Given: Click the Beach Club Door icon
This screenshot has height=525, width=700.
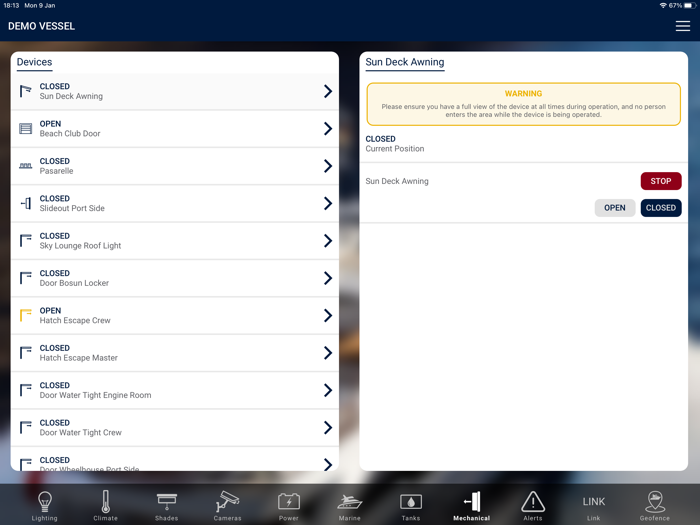Looking at the screenshot, I should [25, 129].
